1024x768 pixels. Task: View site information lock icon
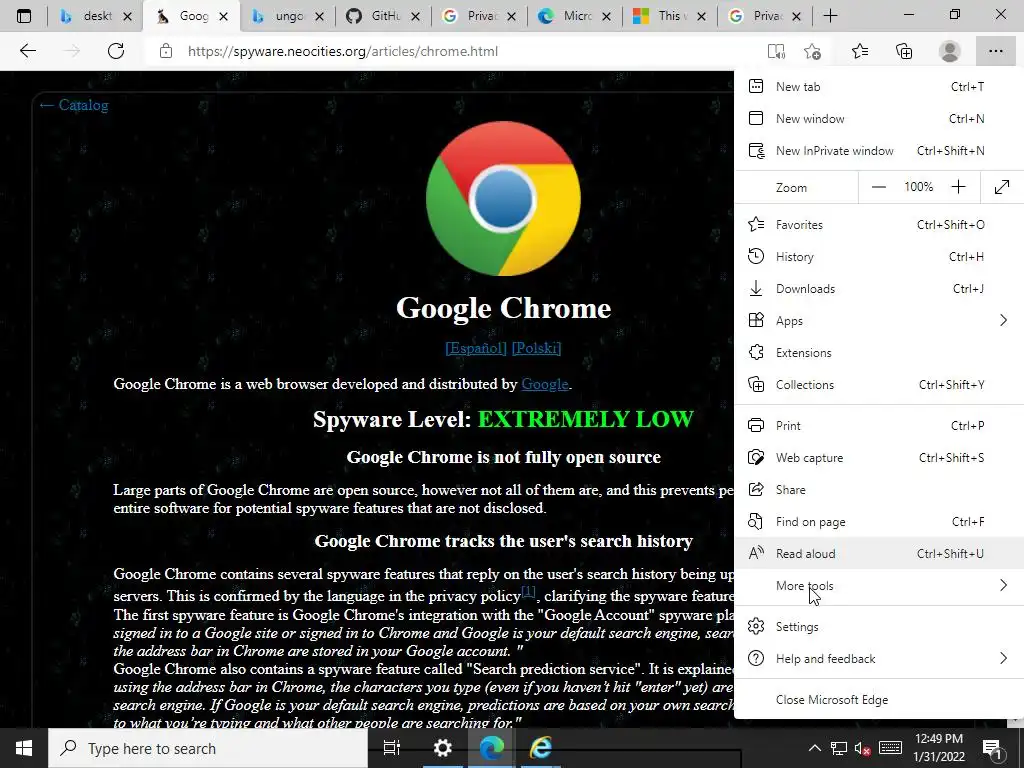click(x=166, y=51)
